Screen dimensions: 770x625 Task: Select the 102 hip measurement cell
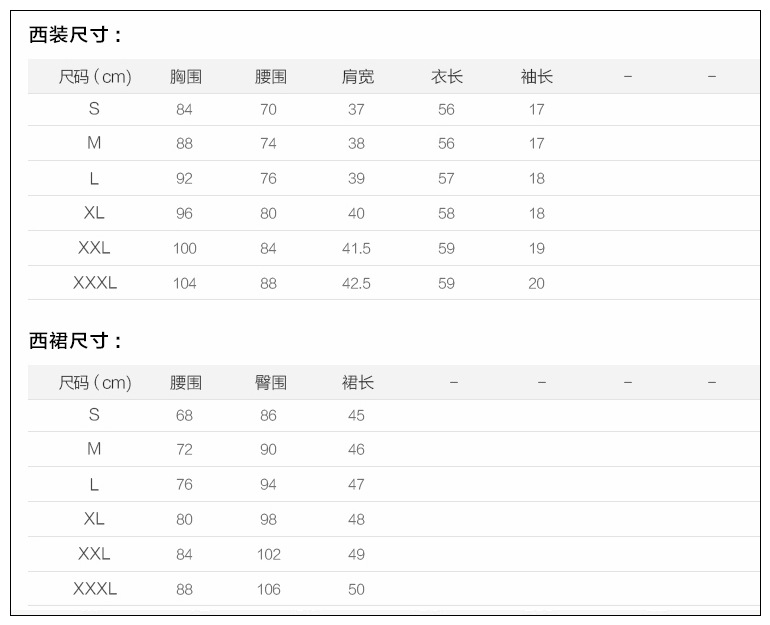(x=268, y=554)
